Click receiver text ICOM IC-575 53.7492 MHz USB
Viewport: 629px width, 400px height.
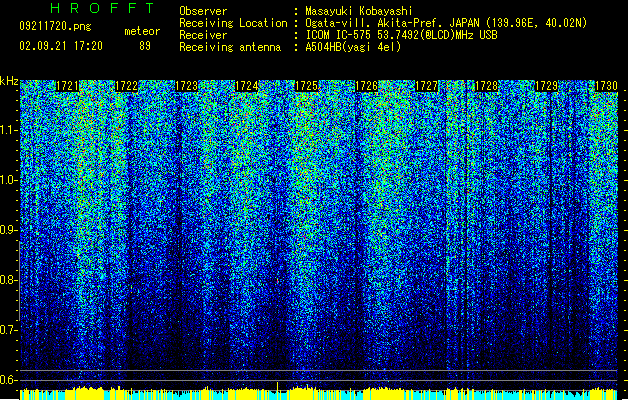(402, 35)
